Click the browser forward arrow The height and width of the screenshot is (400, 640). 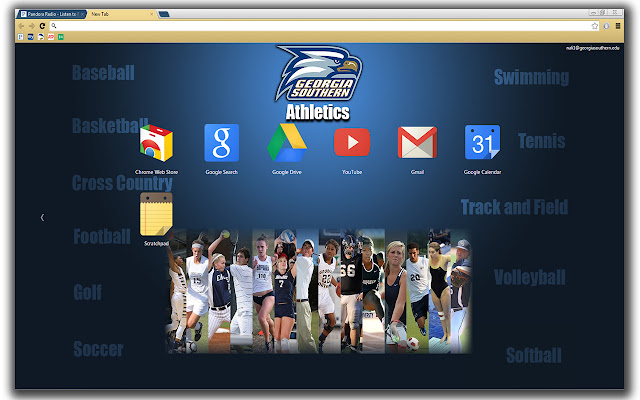tap(31, 26)
